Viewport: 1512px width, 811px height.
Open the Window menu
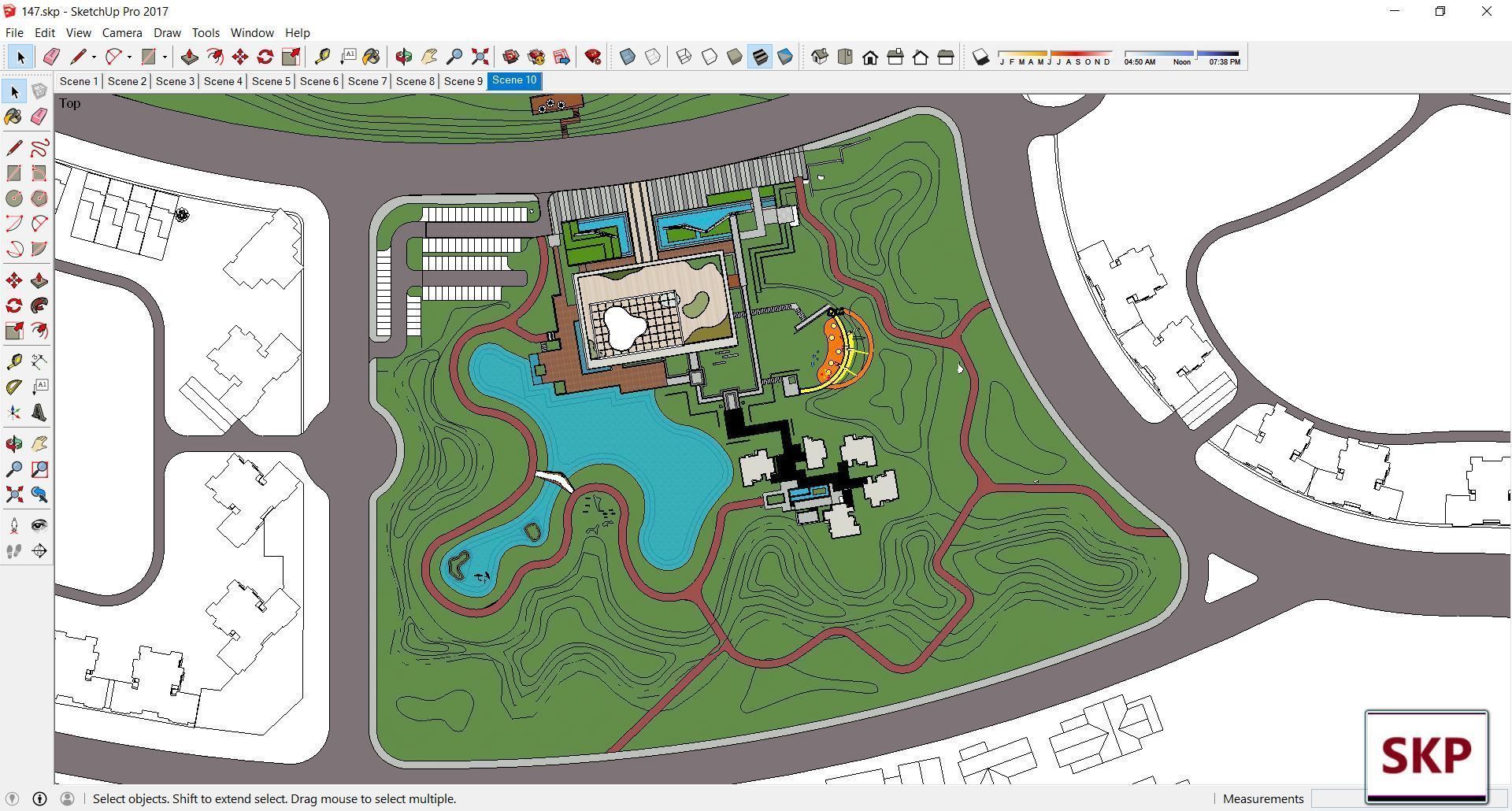[x=252, y=32]
